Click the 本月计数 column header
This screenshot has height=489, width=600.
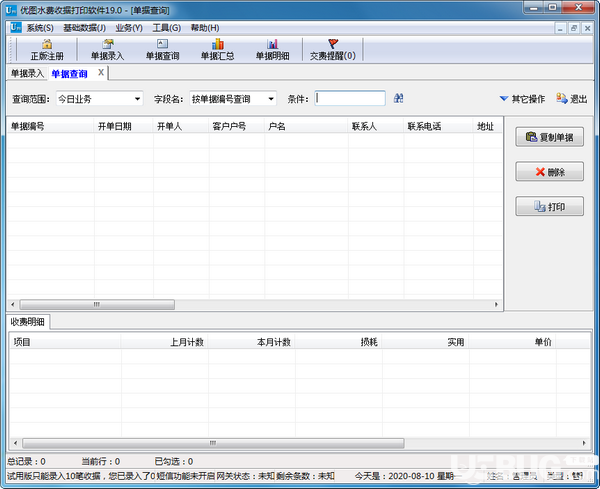(251, 342)
